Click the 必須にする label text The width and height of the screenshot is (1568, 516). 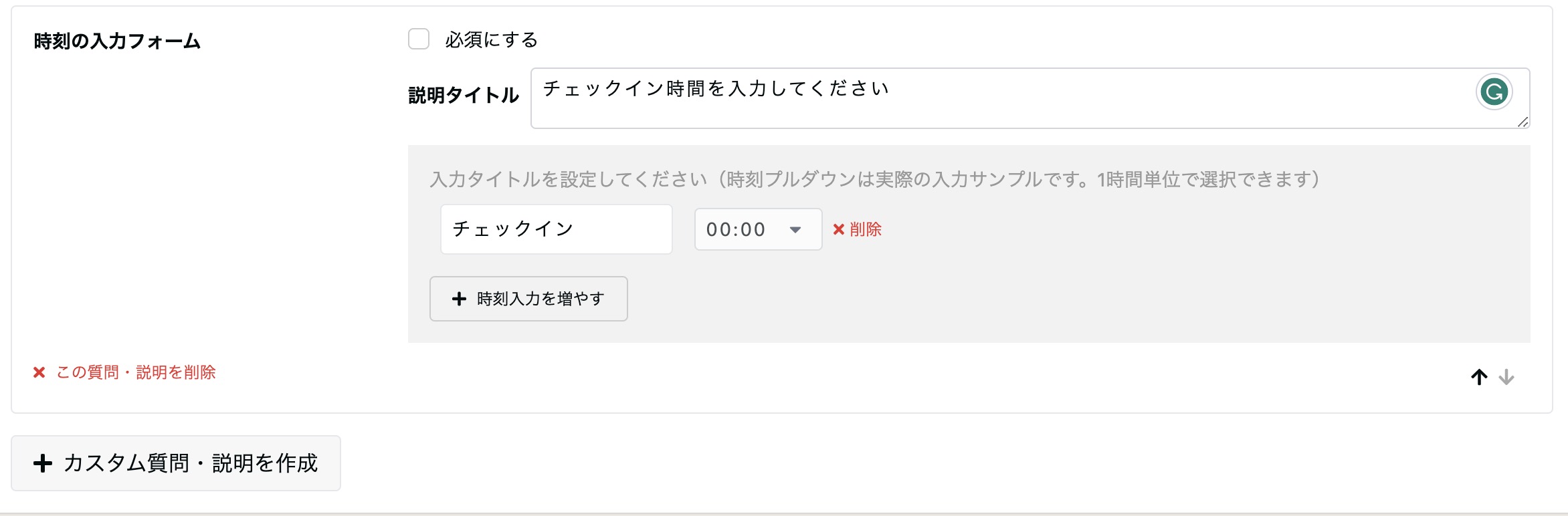[491, 39]
